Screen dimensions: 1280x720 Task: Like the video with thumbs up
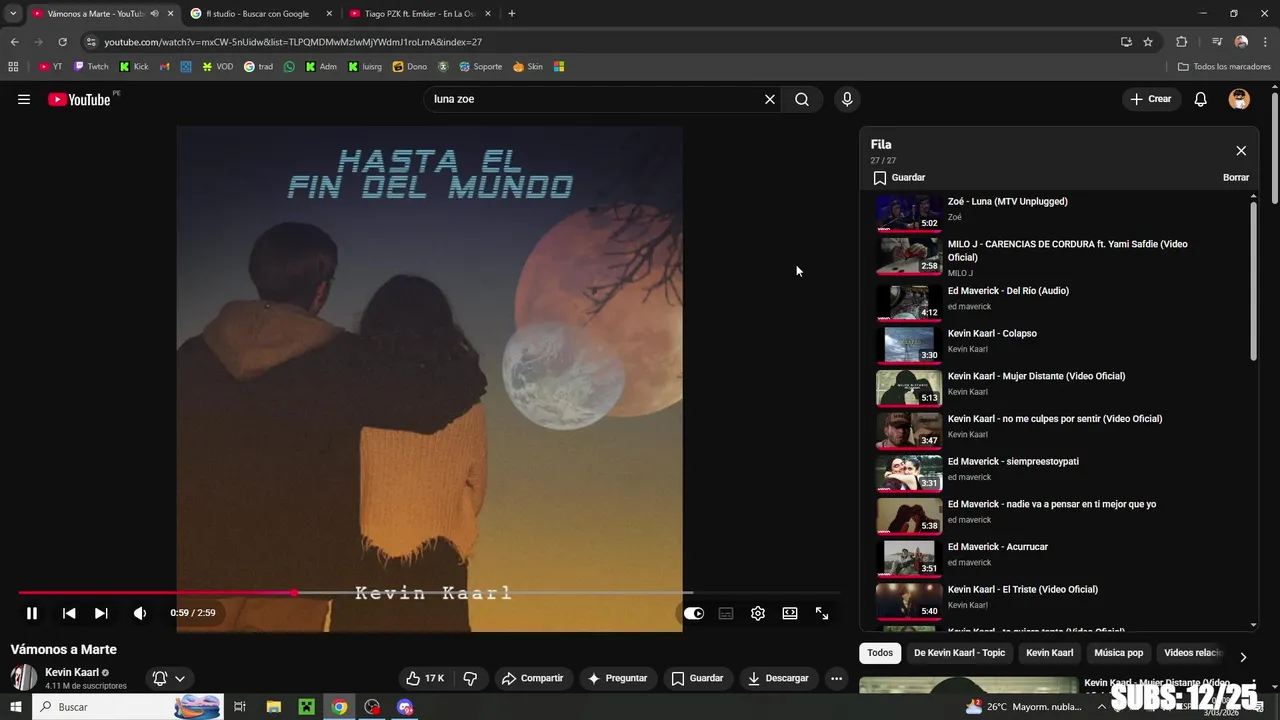point(425,678)
